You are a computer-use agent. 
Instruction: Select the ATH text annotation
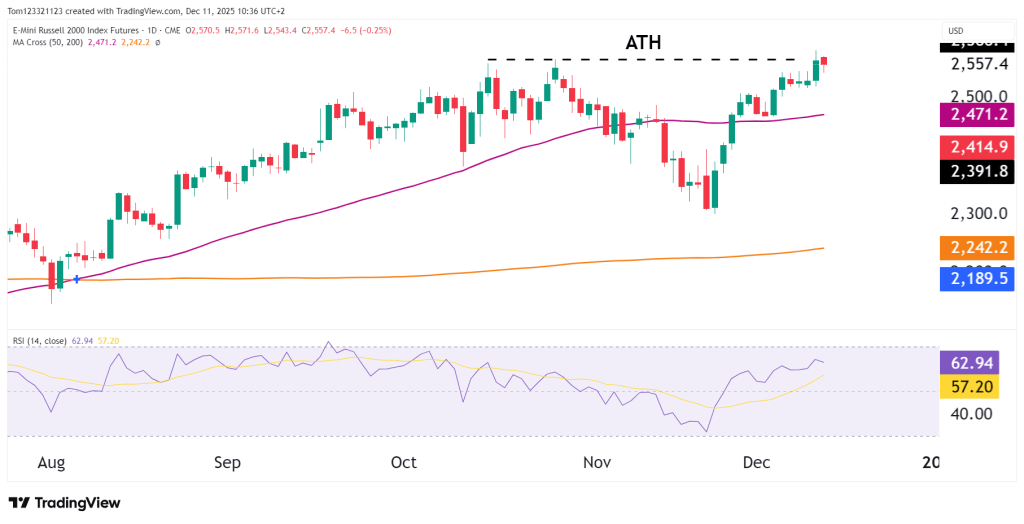click(643, 42)
